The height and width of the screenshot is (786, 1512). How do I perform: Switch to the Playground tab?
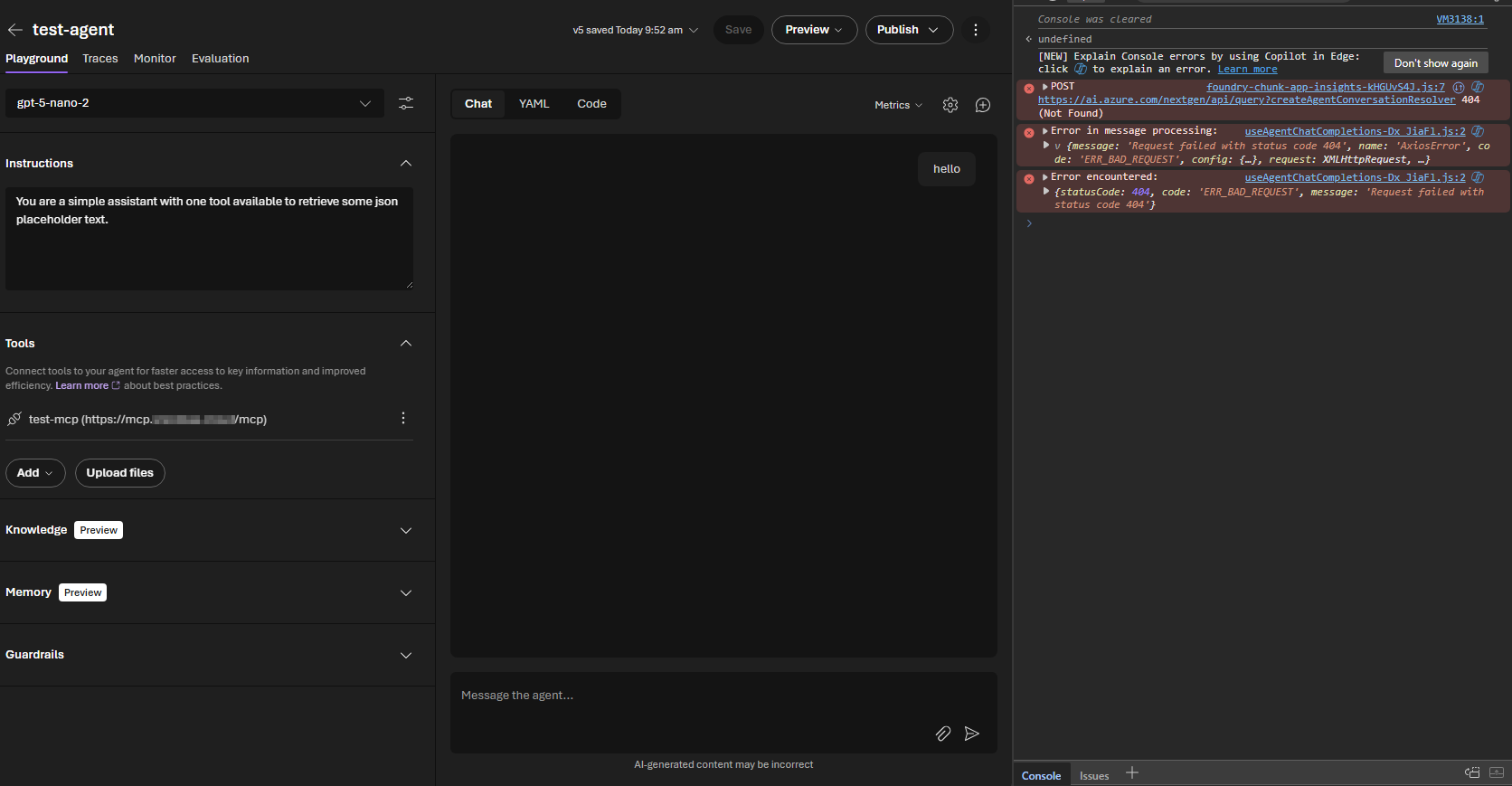(x=36, y=59)
